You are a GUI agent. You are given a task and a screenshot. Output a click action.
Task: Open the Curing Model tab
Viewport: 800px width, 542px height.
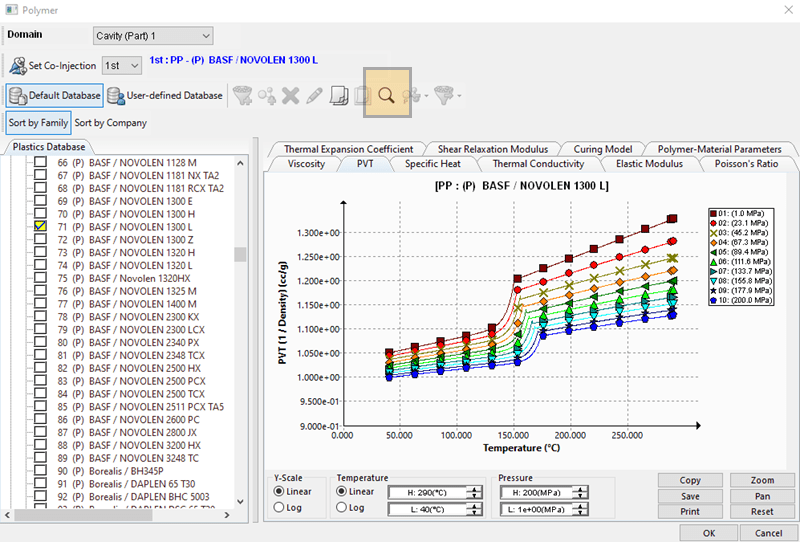[603, 149]
